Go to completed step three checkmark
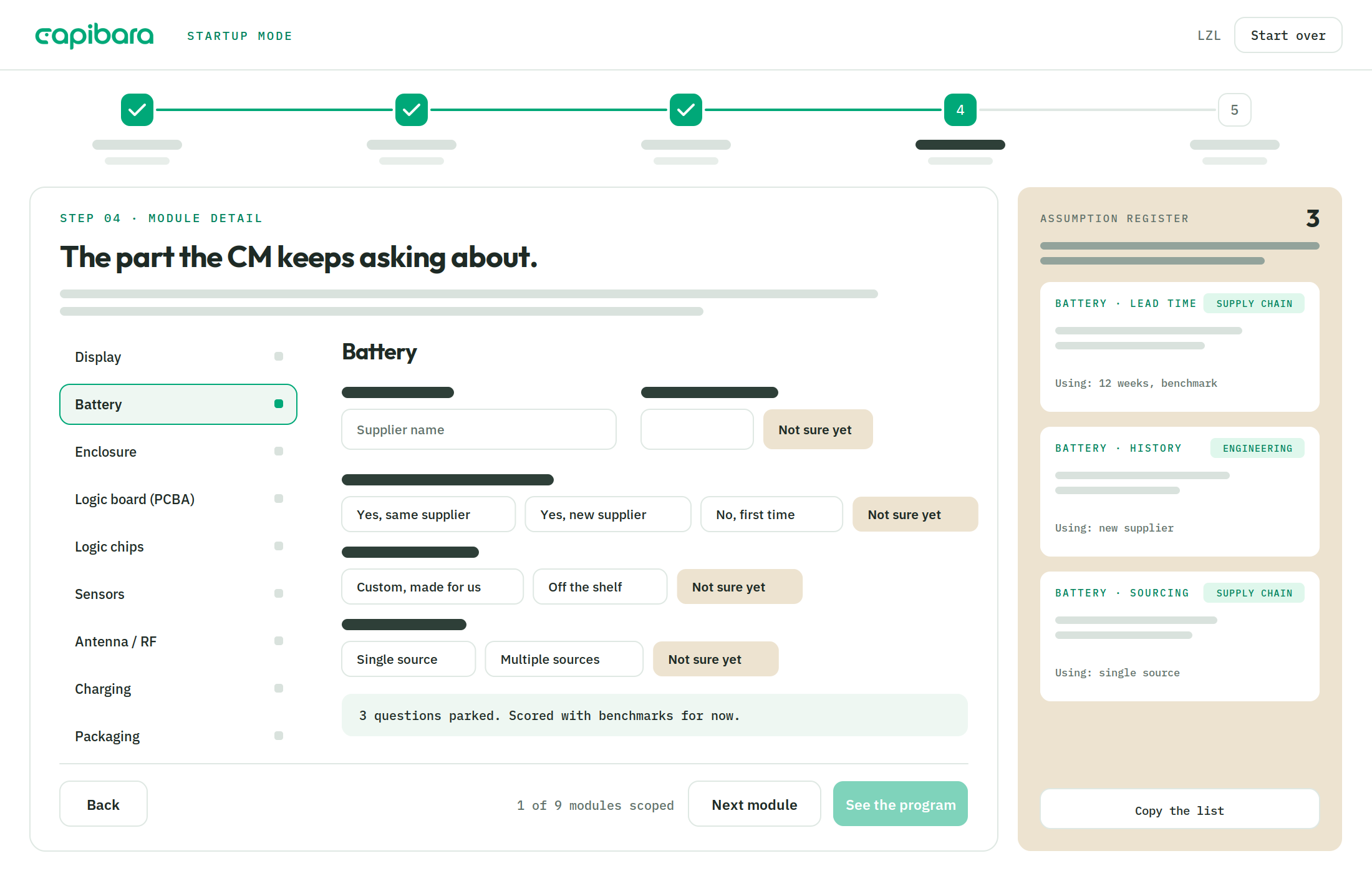 click(x=686, y=110)
